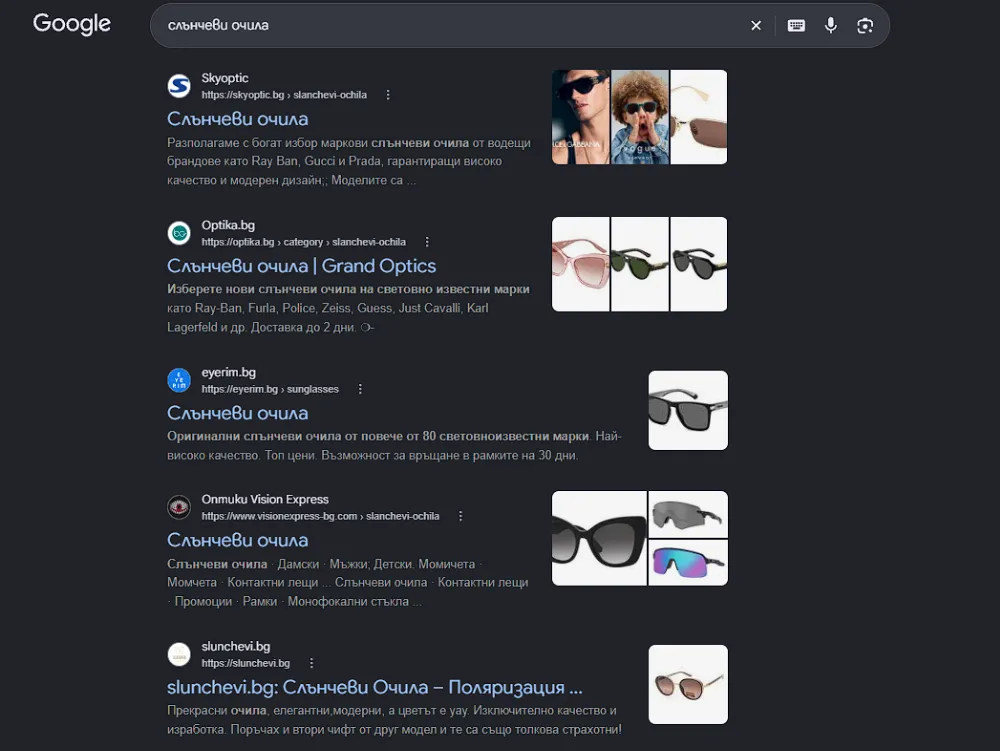Click the slunchevi.bg brown sunglasses thumbnail
This screenshot has height=751, width=1000.
click(x=688, y=685)
